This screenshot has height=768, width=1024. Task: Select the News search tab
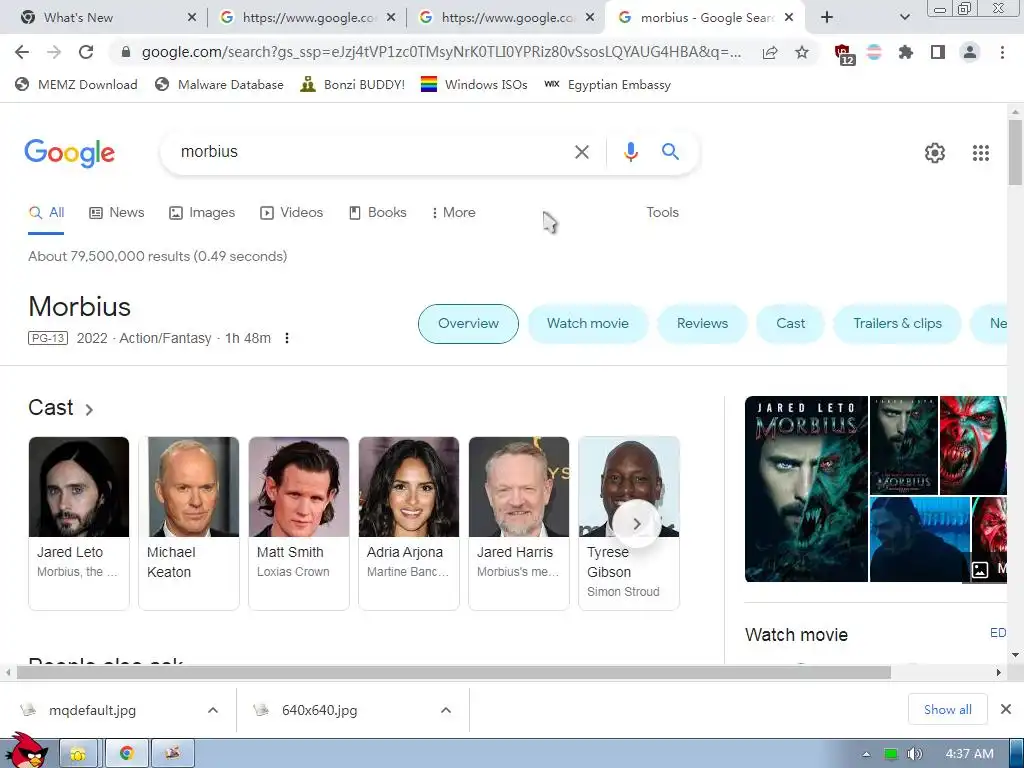117,213
